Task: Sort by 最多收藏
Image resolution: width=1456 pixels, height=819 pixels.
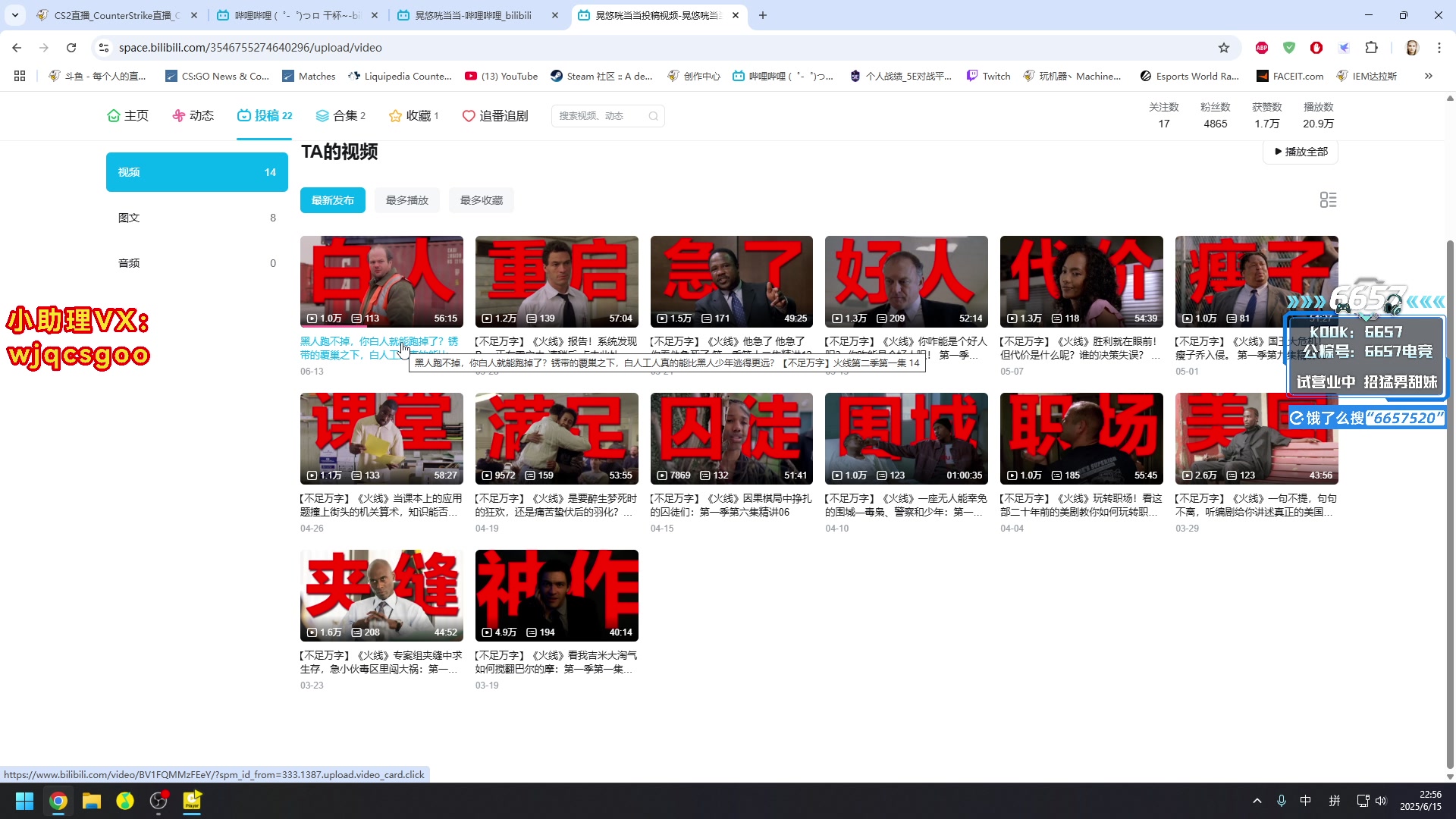Action: pyautogui.click(x=482, y=200)
